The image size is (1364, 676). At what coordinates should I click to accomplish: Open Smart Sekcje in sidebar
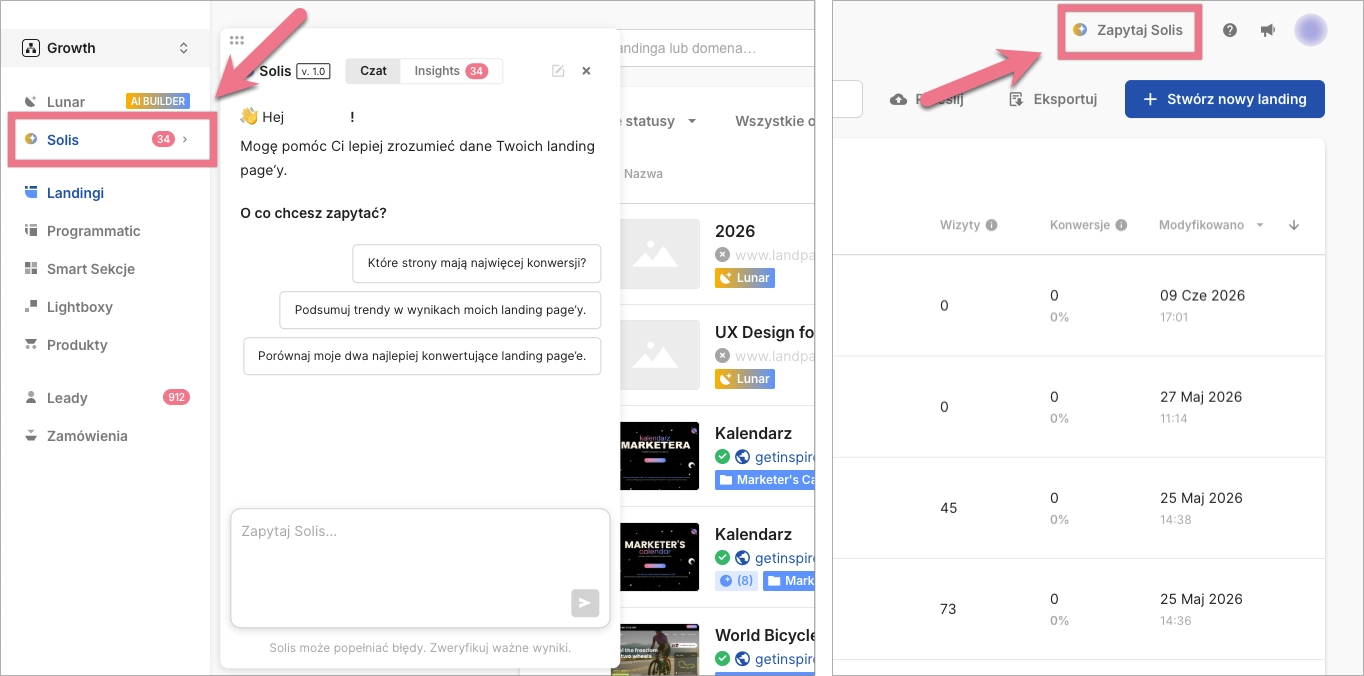tap(90, 269)
